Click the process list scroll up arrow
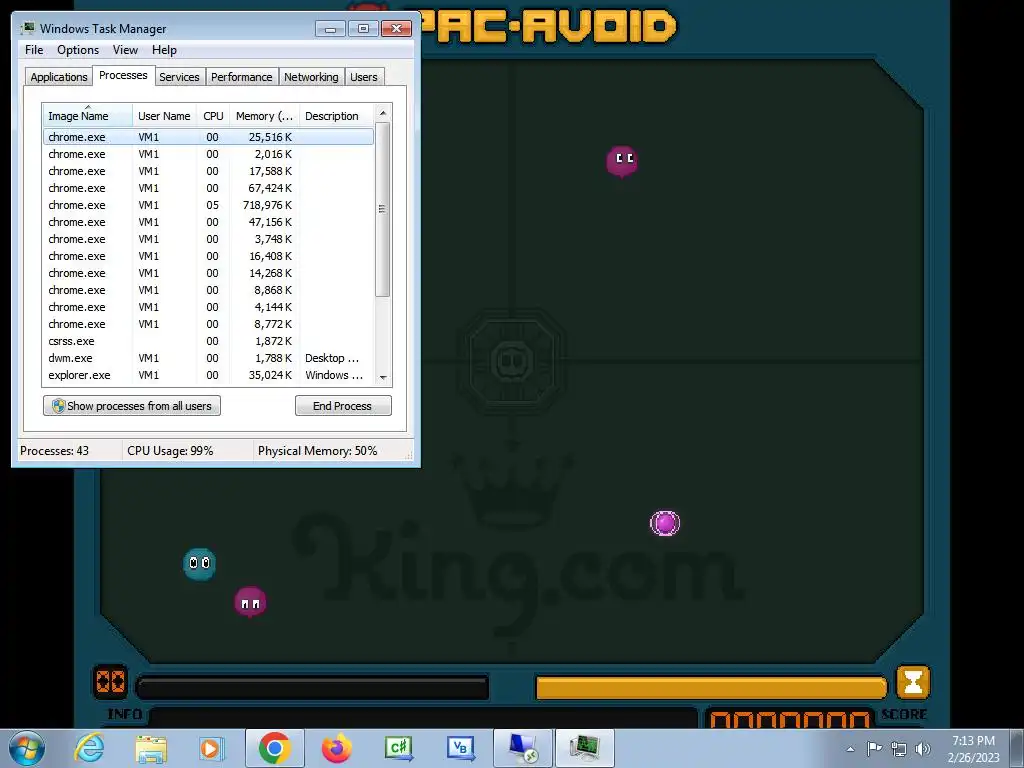 (383, 113)
